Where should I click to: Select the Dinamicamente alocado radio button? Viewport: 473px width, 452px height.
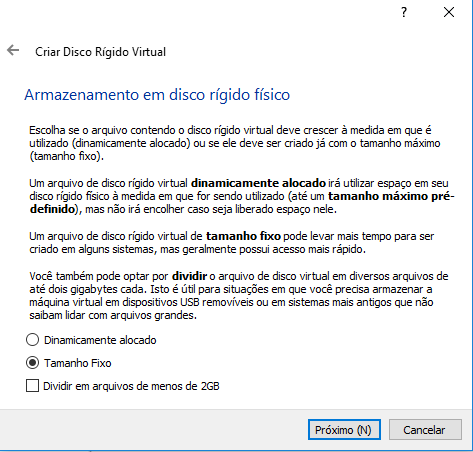(x=32, y=340)
